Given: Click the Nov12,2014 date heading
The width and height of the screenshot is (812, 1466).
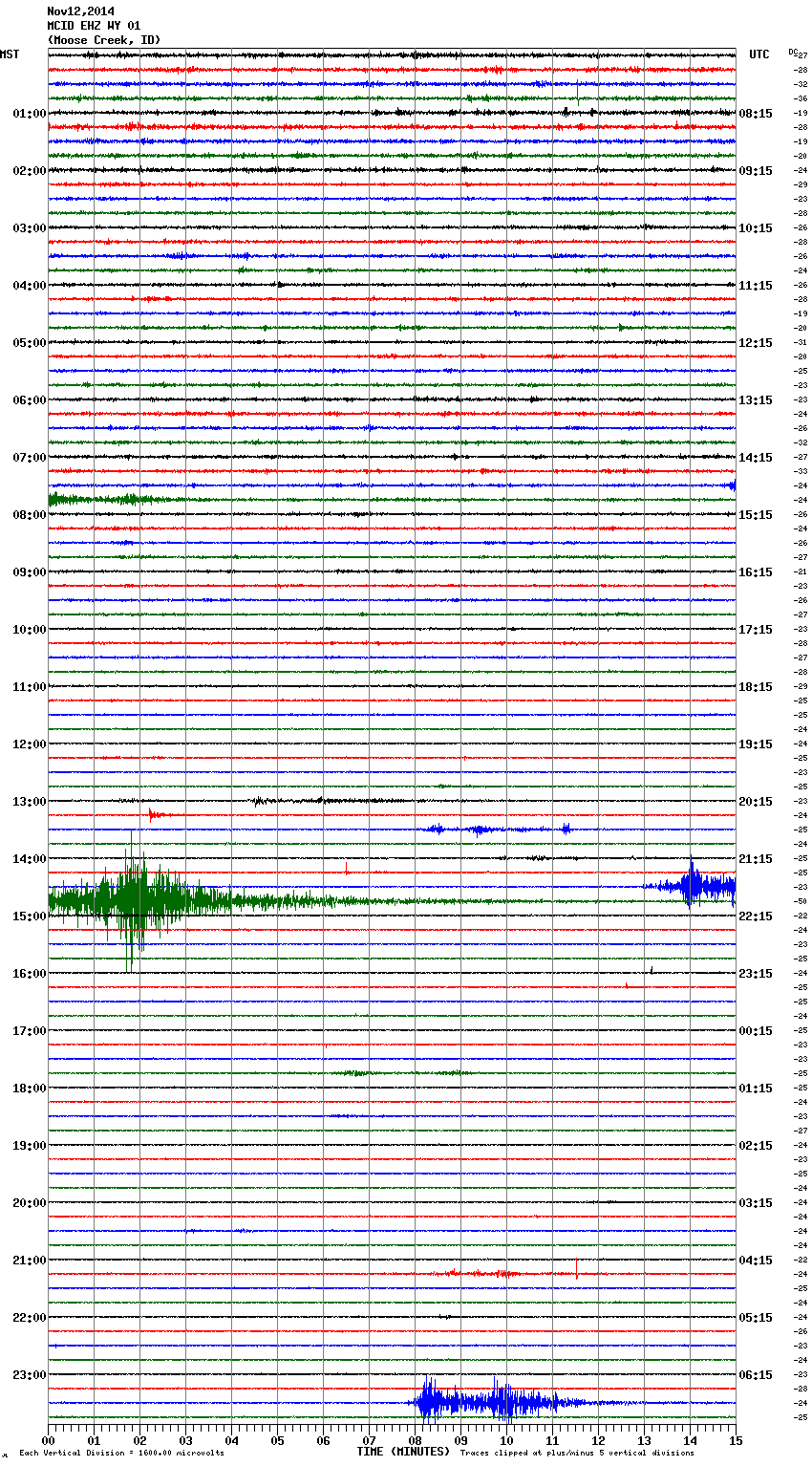Looking at the screenshot, I should 80,11.
